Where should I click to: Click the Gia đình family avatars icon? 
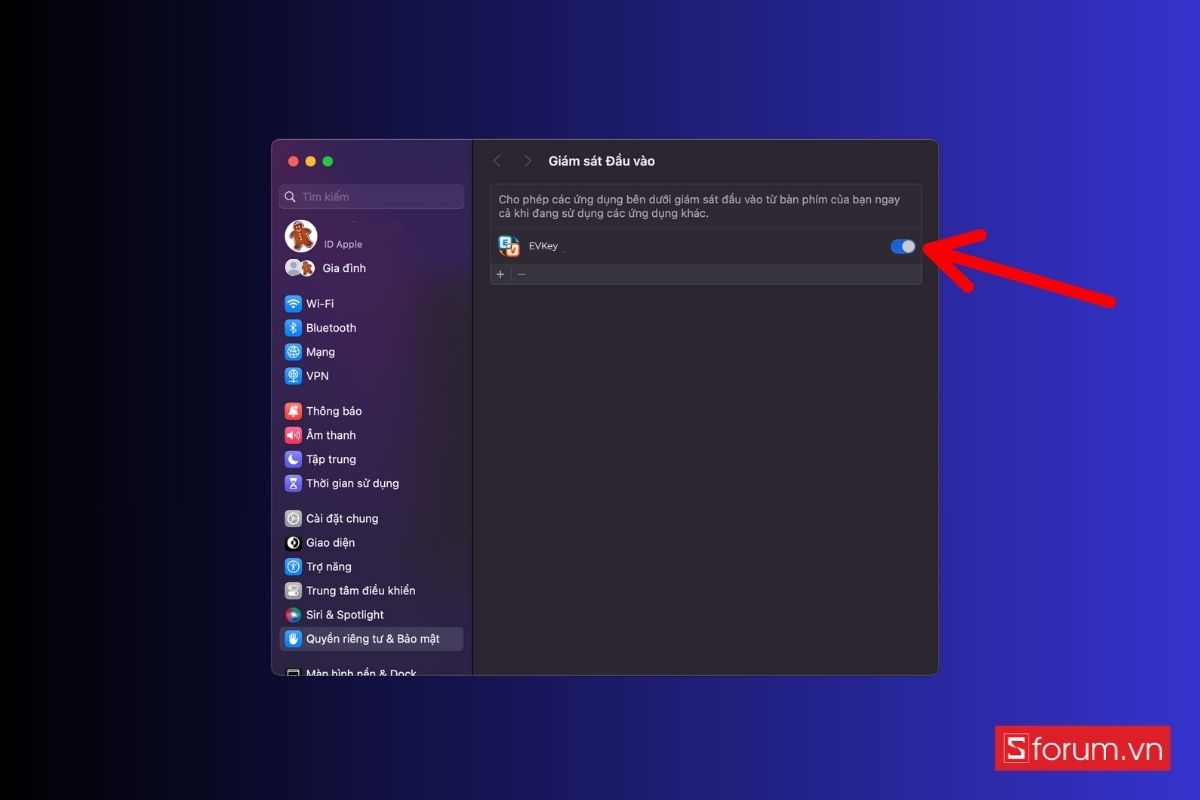click(300, 268)
